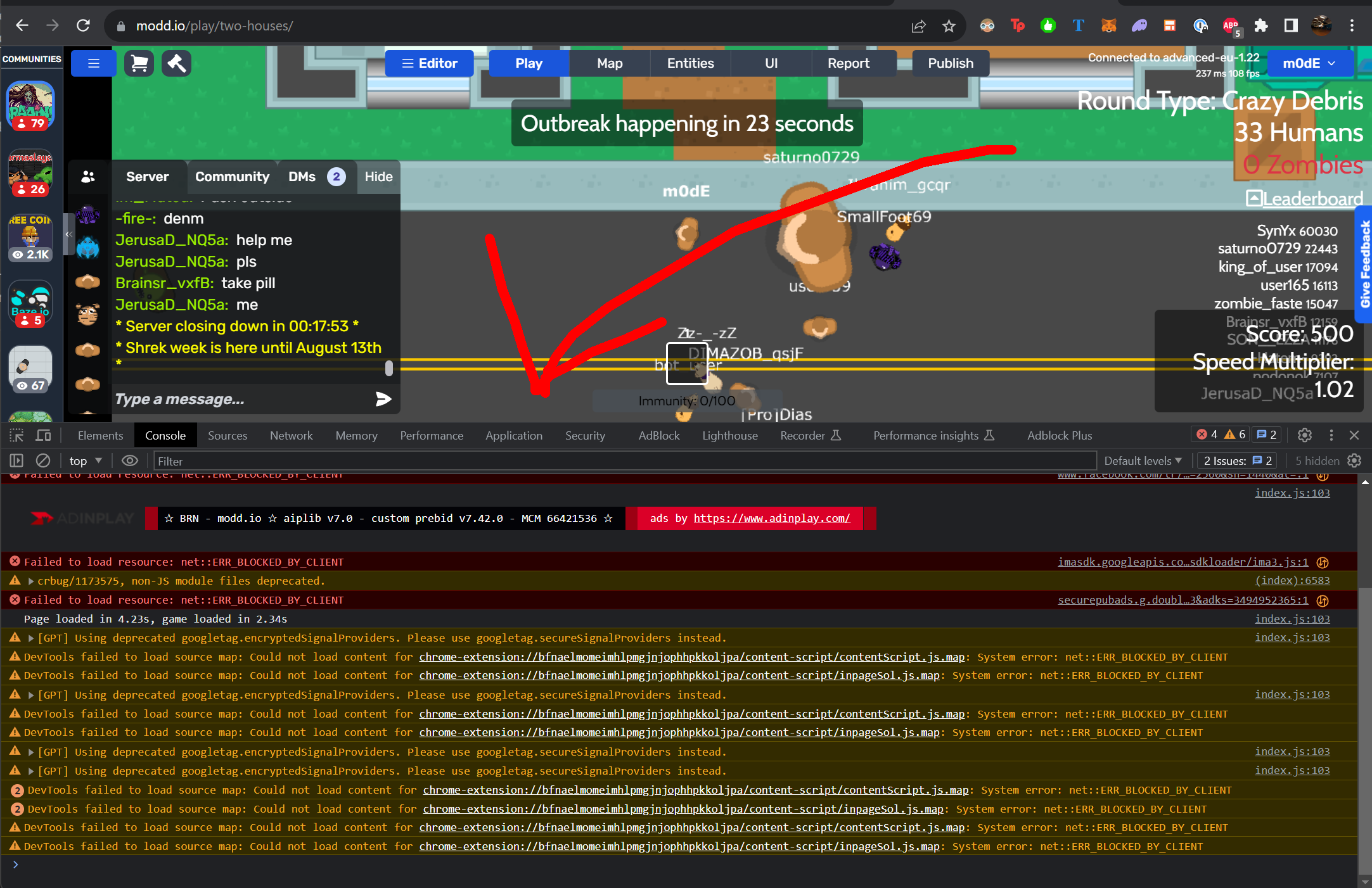This screenshot has height=888, width=1372.
Task: Expand the crbug/1173575 warning message
Action: (x=30, y=581)
